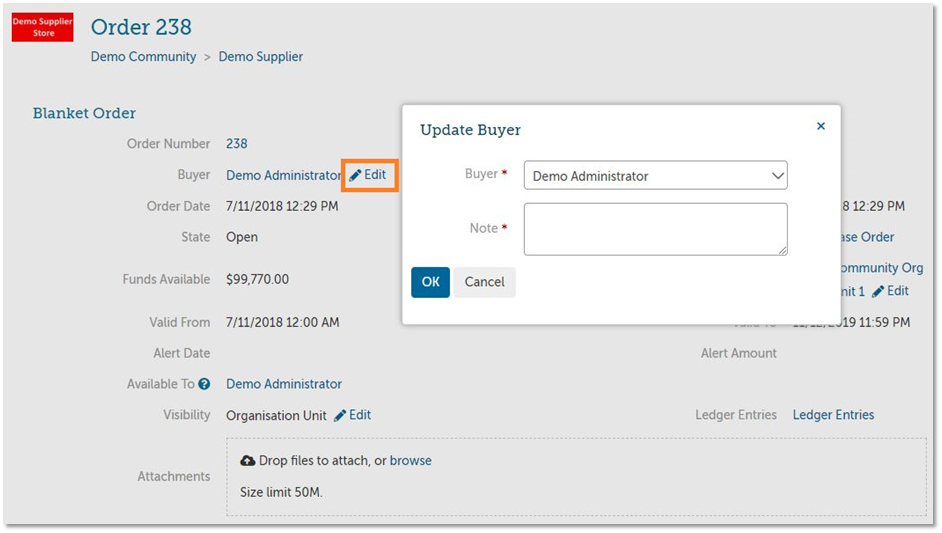Click the order number 238 link
Screen dimensions: 942x533
[237, 144]
